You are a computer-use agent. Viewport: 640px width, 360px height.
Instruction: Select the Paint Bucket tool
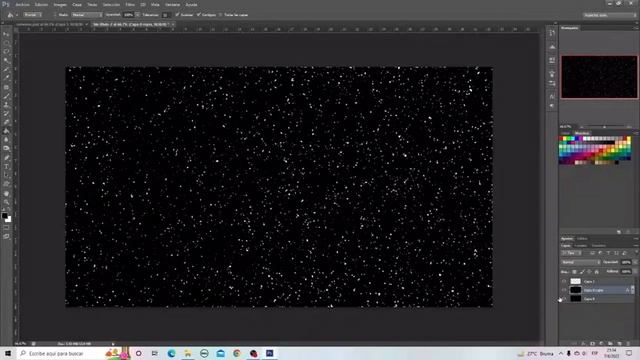(x=7, y=131)
